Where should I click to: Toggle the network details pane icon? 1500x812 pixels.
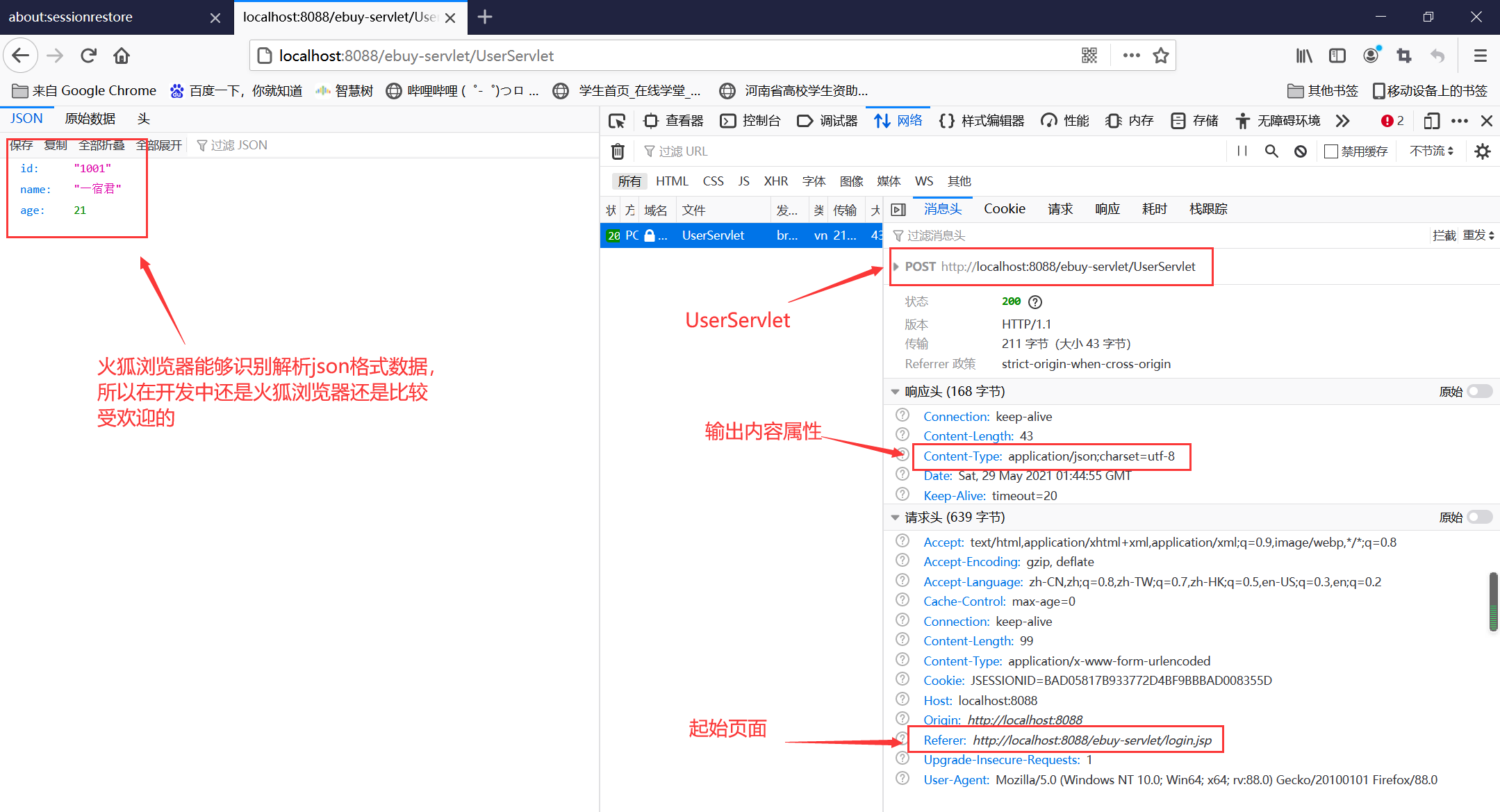click(898, 210)
